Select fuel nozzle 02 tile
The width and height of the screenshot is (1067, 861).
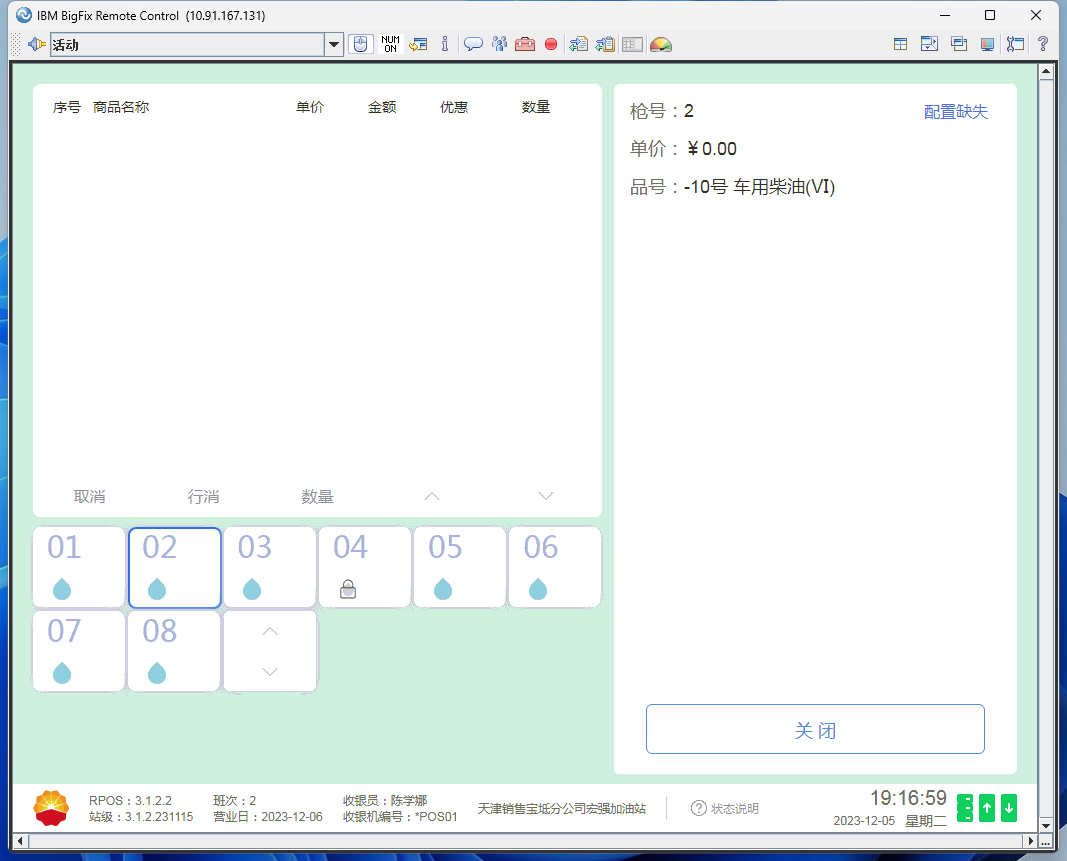pyautogui.click(x=174, y=567)
